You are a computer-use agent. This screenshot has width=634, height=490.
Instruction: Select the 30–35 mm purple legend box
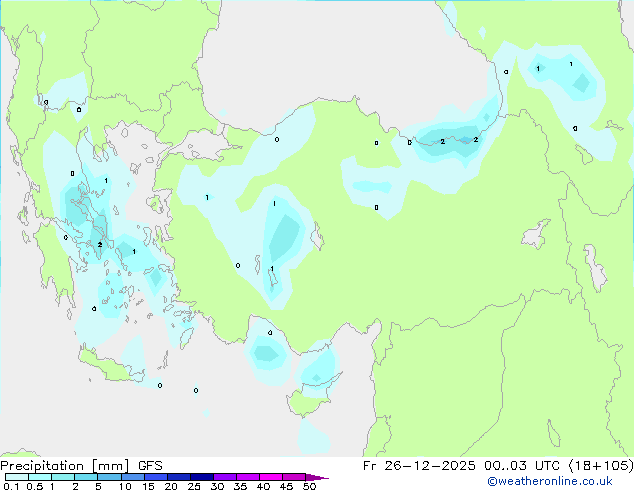225,477
